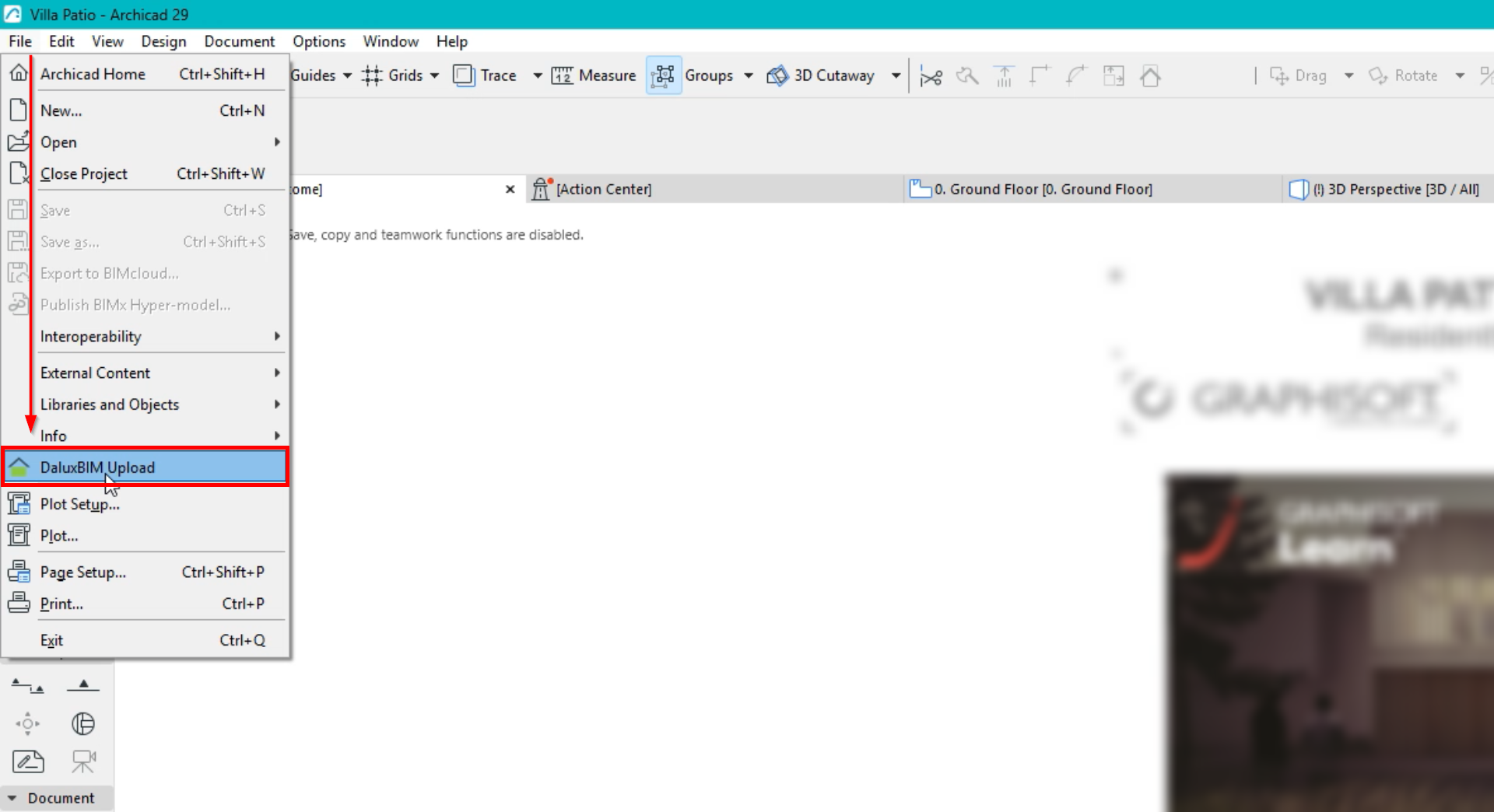1494x812 pixels.
Task: Open the Rotate dropdown arrow
Action: (1461, 75)
